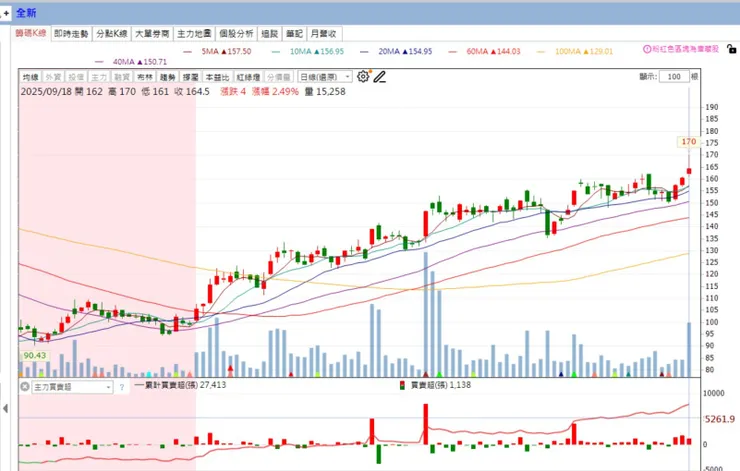The height and width of the screenshot is (471, 740).
Task: Click the 5261.9 value label on lower axis
Action: tap(720, 419)
